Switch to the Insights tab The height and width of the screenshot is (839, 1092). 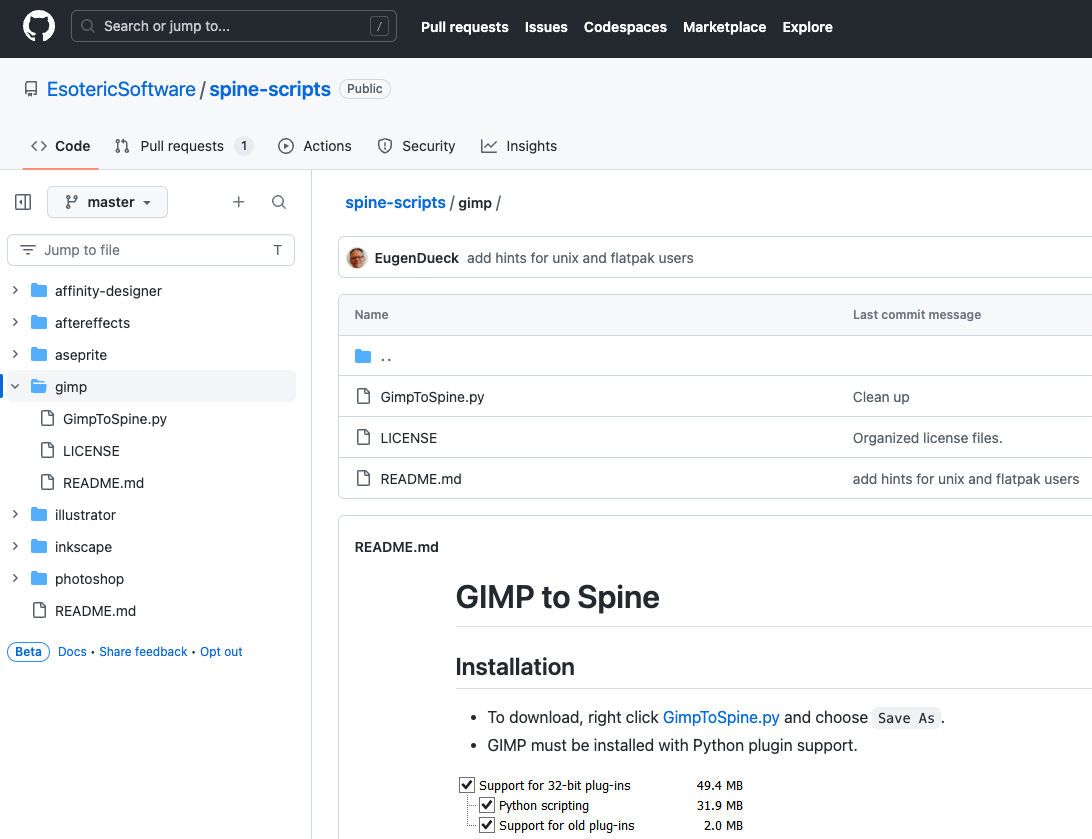click(x=519, y=146)
